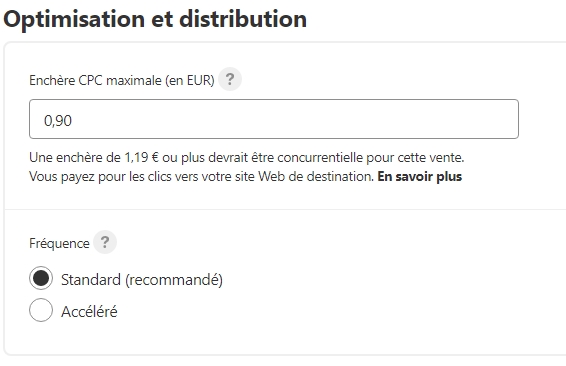Show info about delivery frequency options

pyautogui.click(x=105, y=242)
